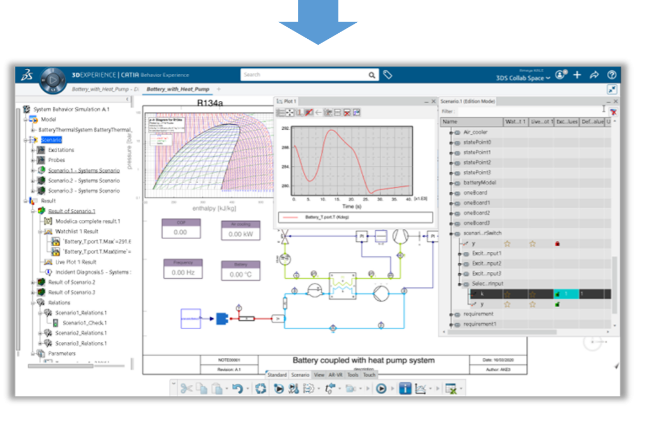Click the legend list icon in Plot toolbar

[x=281, y=113]
